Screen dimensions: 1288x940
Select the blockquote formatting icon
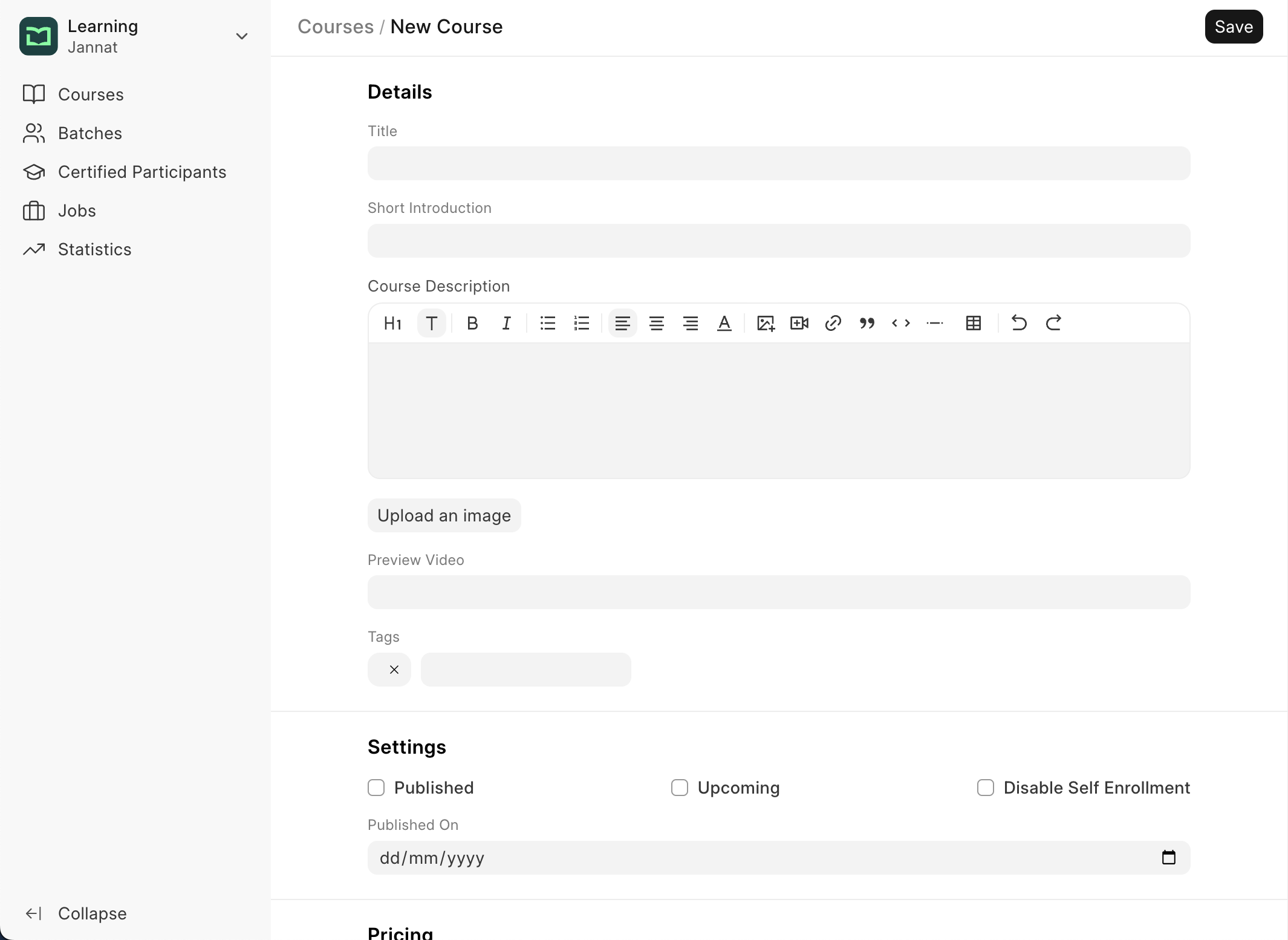click(866, 322)
